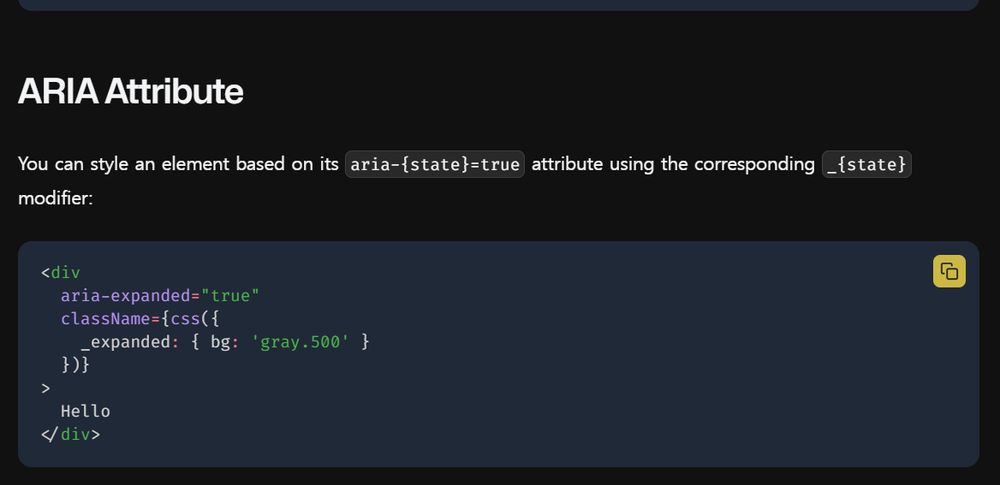
Task: Click the "true" string value in code
Action: pos(230,296)
